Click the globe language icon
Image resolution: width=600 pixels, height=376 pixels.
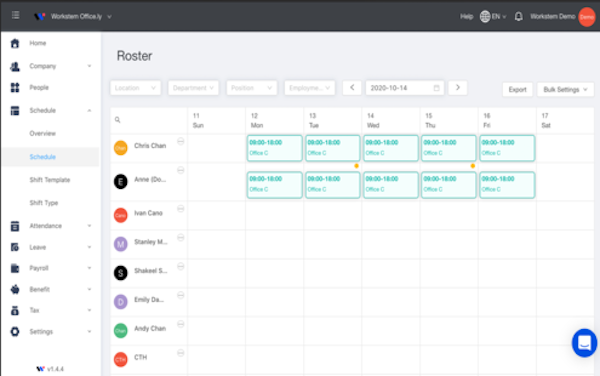(485, 16)
